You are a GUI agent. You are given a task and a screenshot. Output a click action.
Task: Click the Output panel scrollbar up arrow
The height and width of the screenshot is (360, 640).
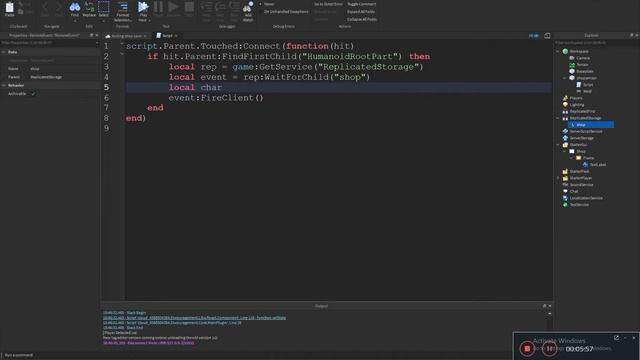click(x=550, y=313)
